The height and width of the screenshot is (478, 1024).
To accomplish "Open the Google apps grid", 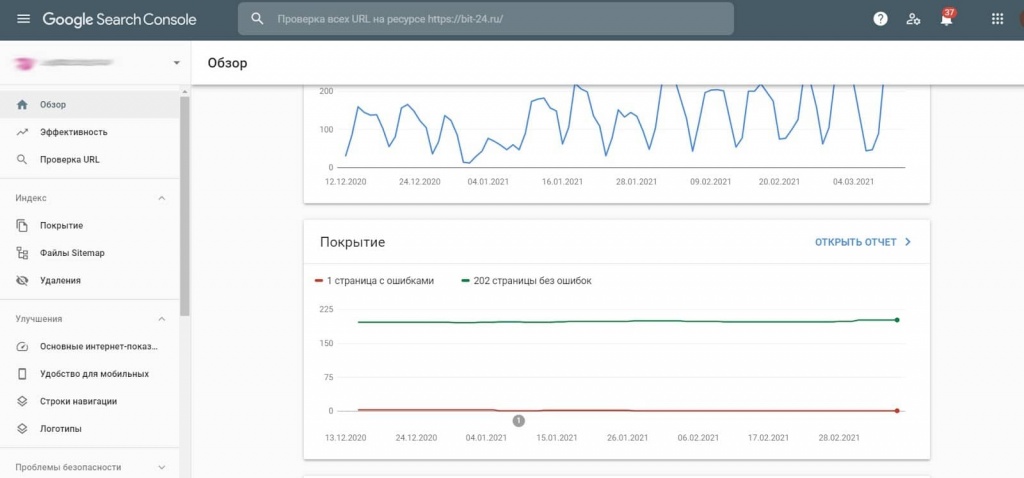I will point(997,19).
